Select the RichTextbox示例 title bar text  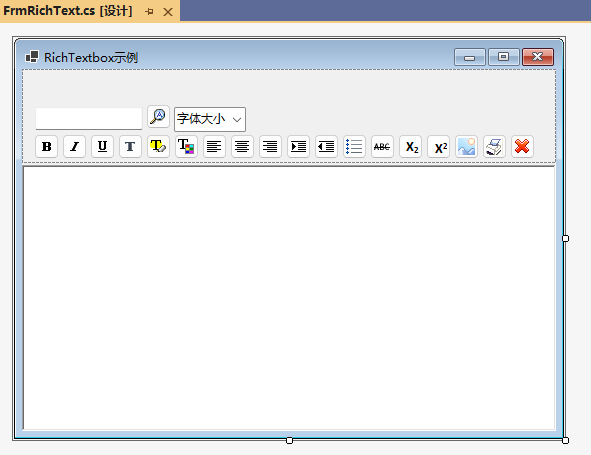(91, 58)
